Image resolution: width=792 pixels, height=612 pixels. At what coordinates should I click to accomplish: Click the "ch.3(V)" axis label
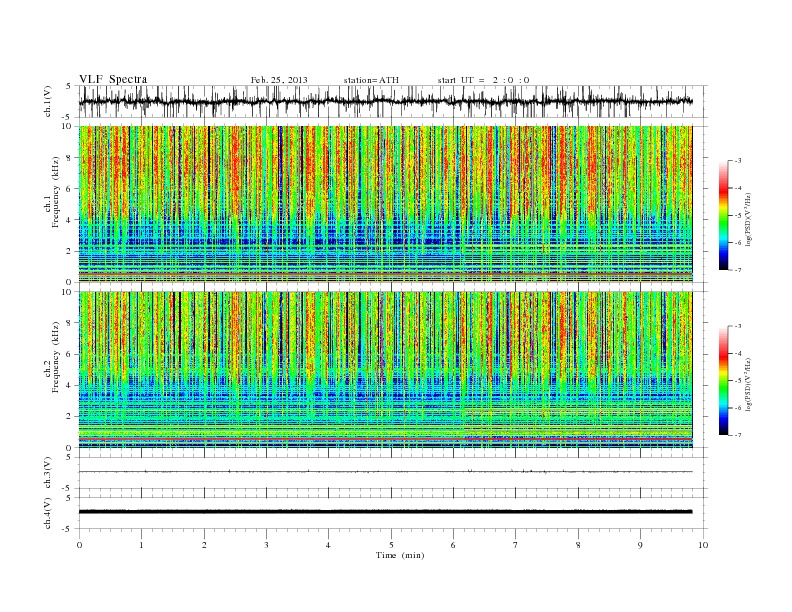[x=48, y=473]
